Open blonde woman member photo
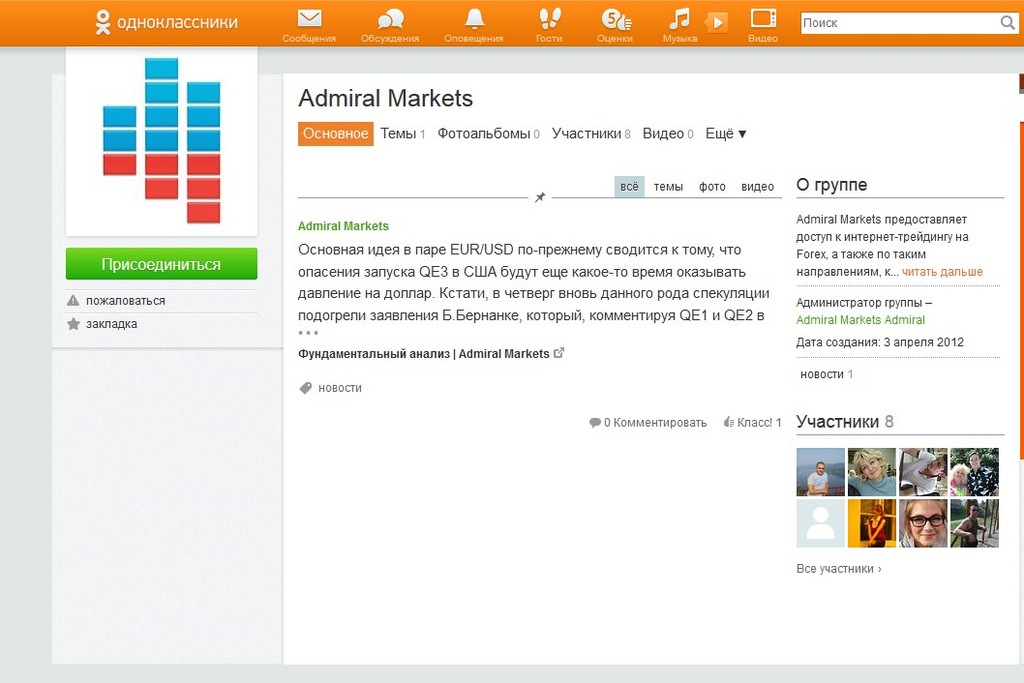The height and width of the screenshot is (683, 1024). pos(872,472)
